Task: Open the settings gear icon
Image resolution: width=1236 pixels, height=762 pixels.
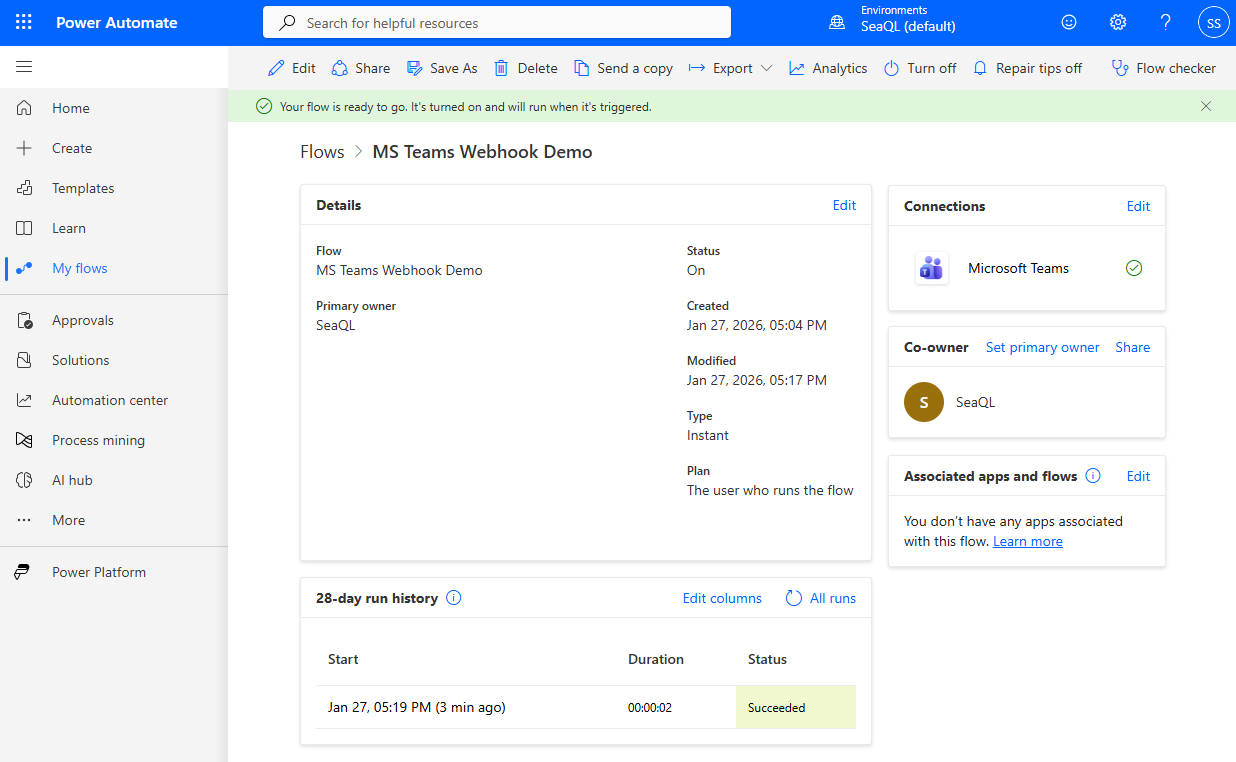Action: [x=1118, y=23]
